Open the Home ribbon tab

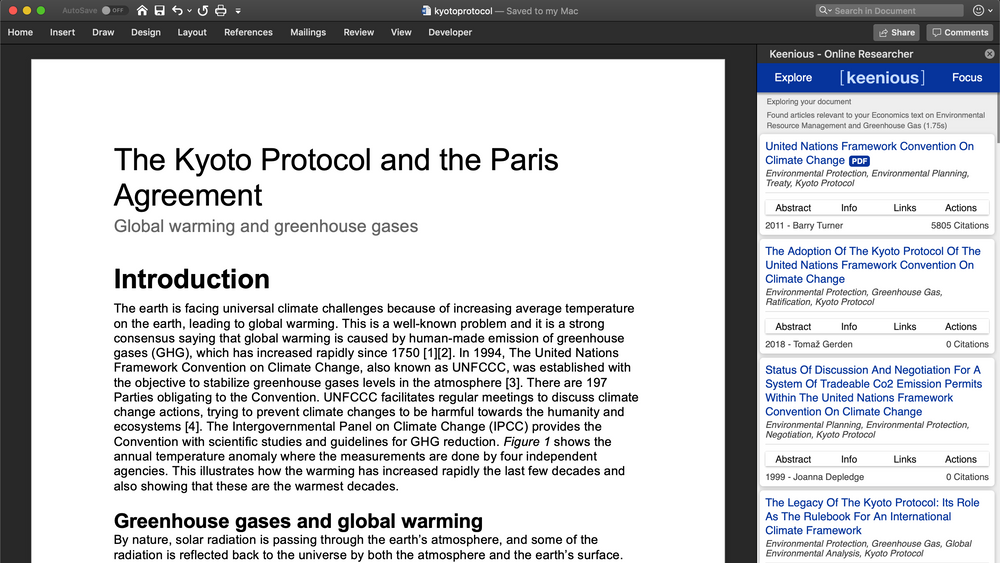20,32
